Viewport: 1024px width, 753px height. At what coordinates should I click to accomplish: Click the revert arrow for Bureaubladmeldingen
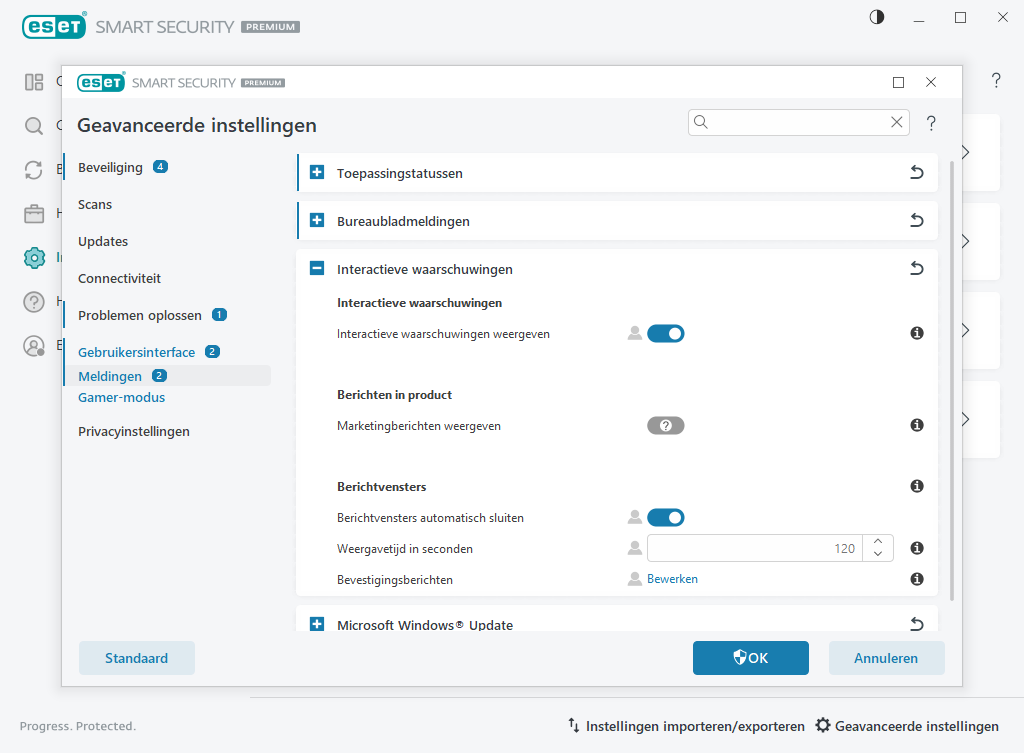916,221
